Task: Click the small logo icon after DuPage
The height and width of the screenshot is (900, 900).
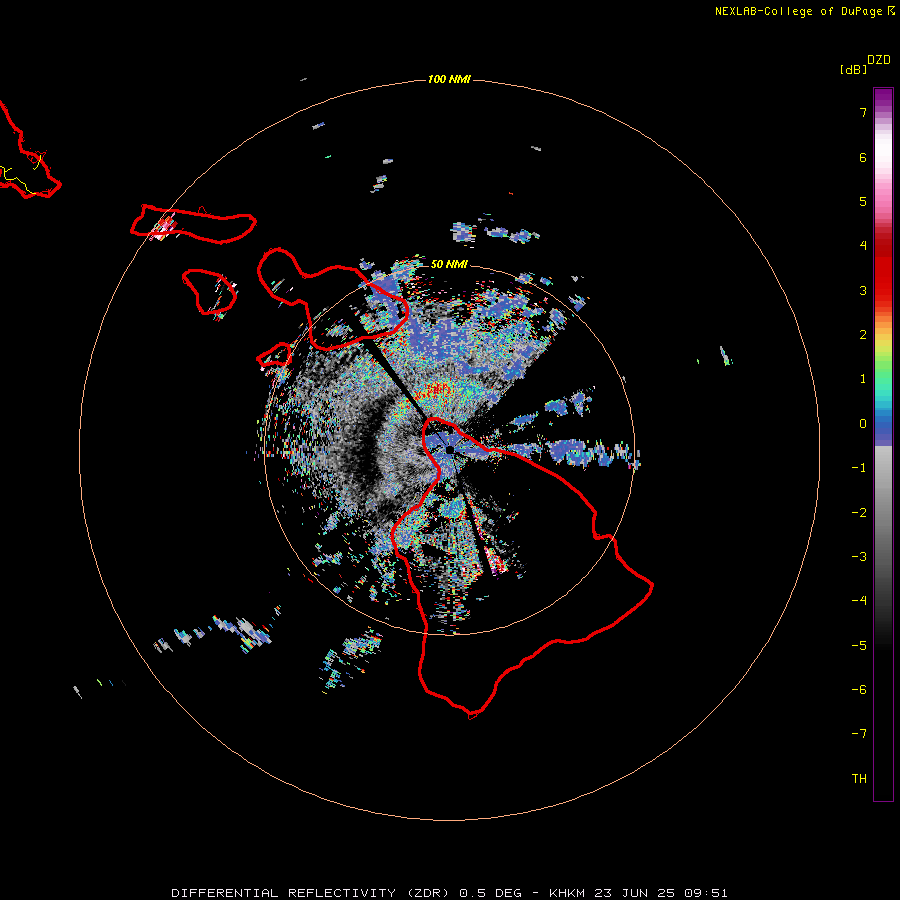Action: pos(891,10)
